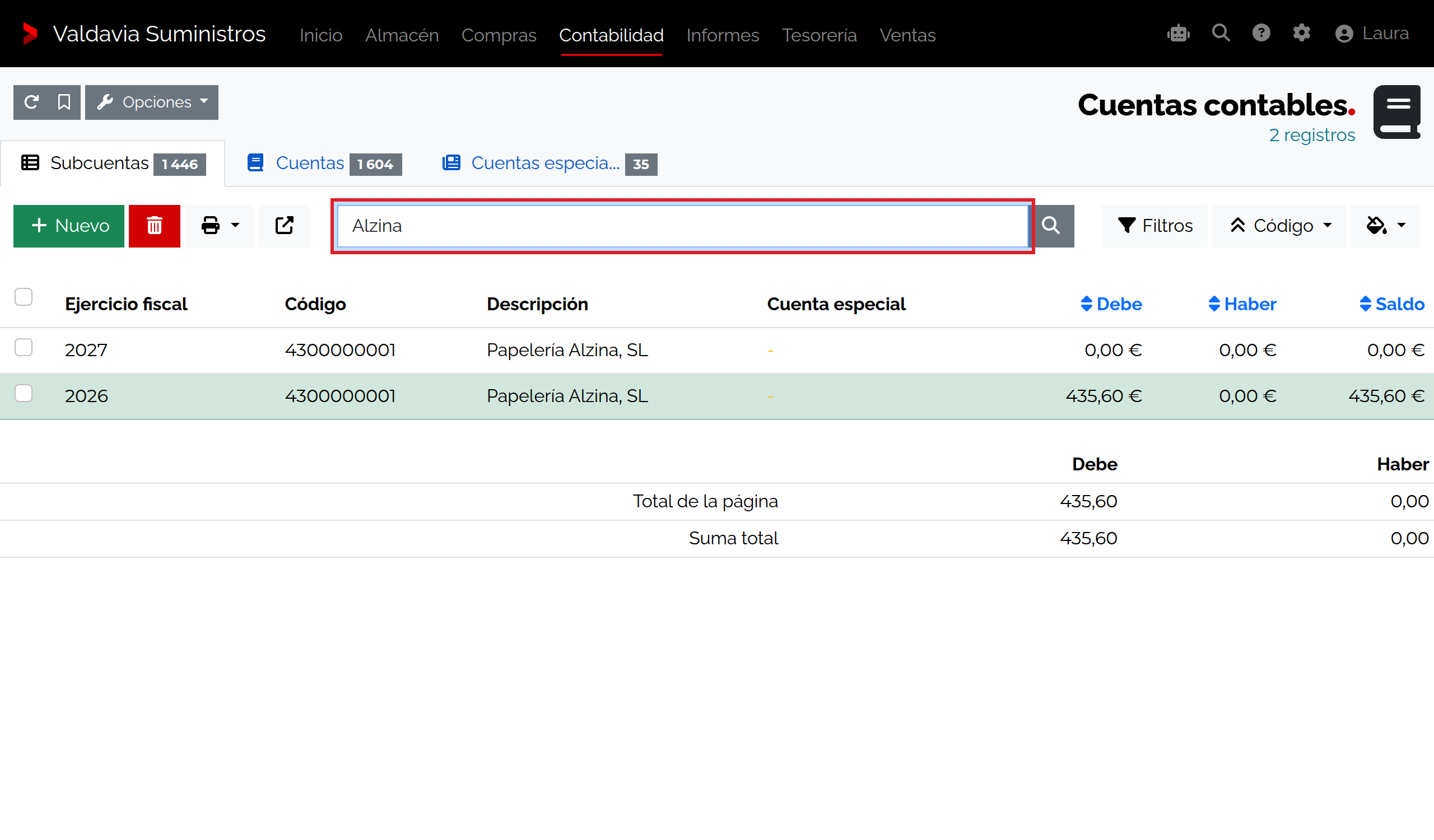Delete selected records with red trash button
Image resolution: width=1434 pixels, height=840 pixels.
pos(154,226)
